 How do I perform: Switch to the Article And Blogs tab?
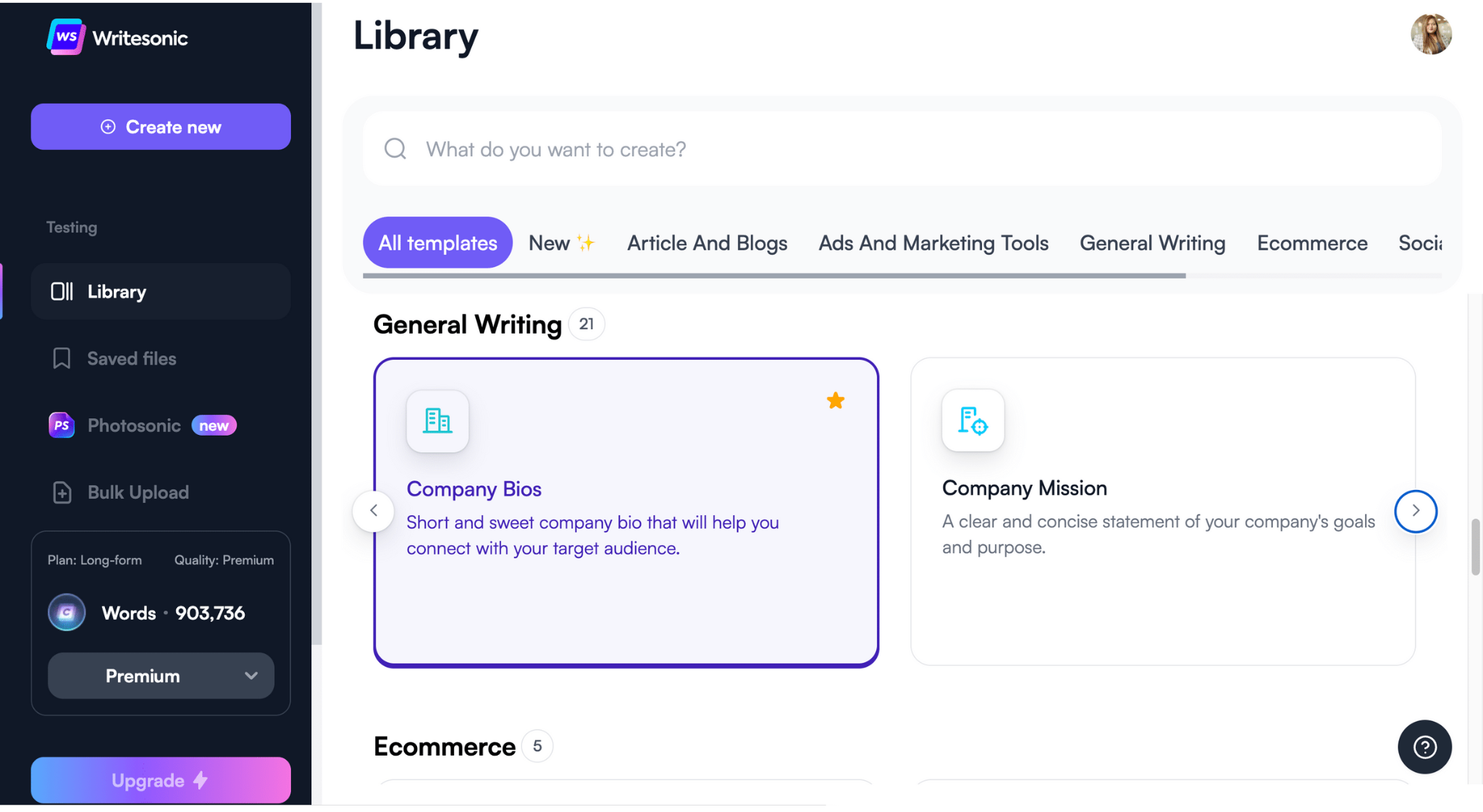coord(707,243)
